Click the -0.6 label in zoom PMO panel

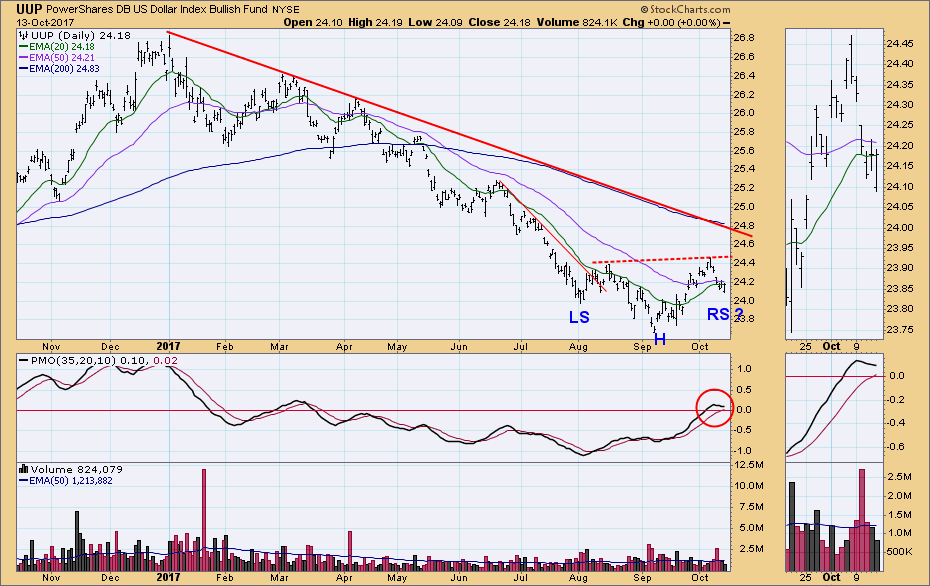click(896, 447)
